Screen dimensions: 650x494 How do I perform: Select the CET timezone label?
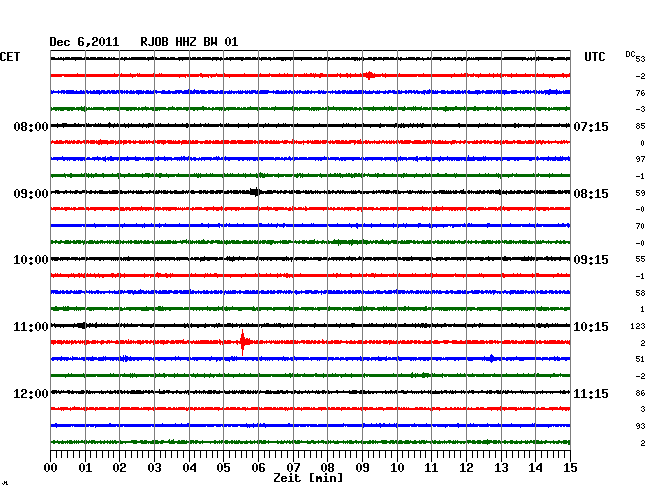[x=10, y=57]
